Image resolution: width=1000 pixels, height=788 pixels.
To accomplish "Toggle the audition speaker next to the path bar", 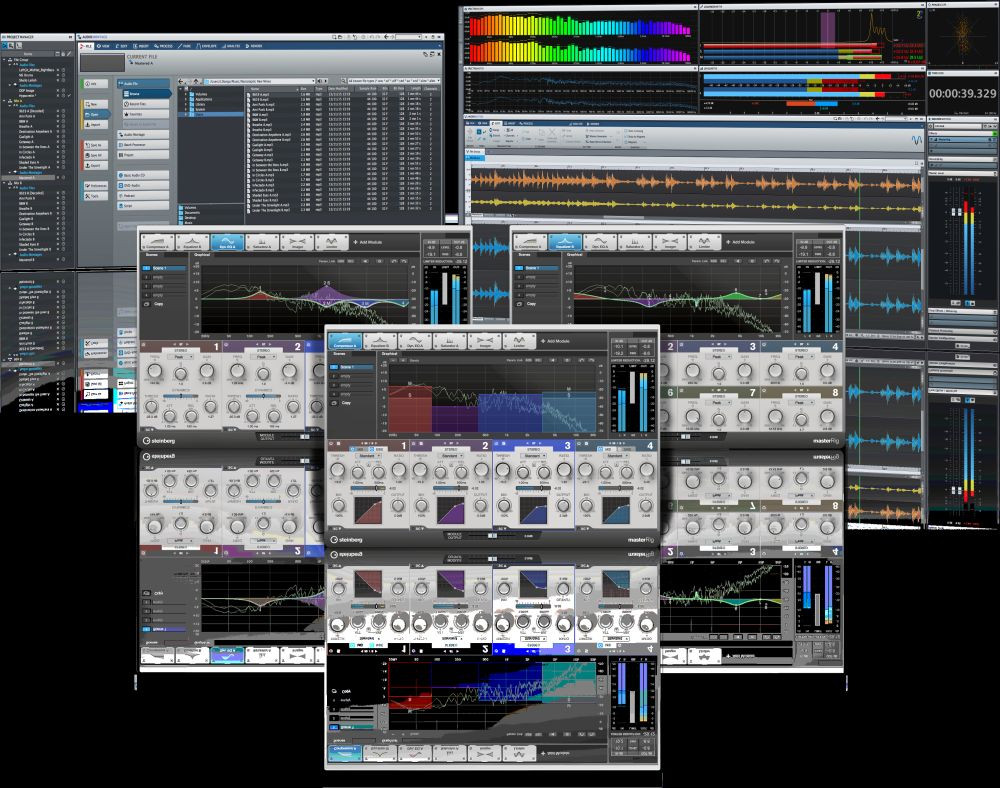I will coord(321,80).
